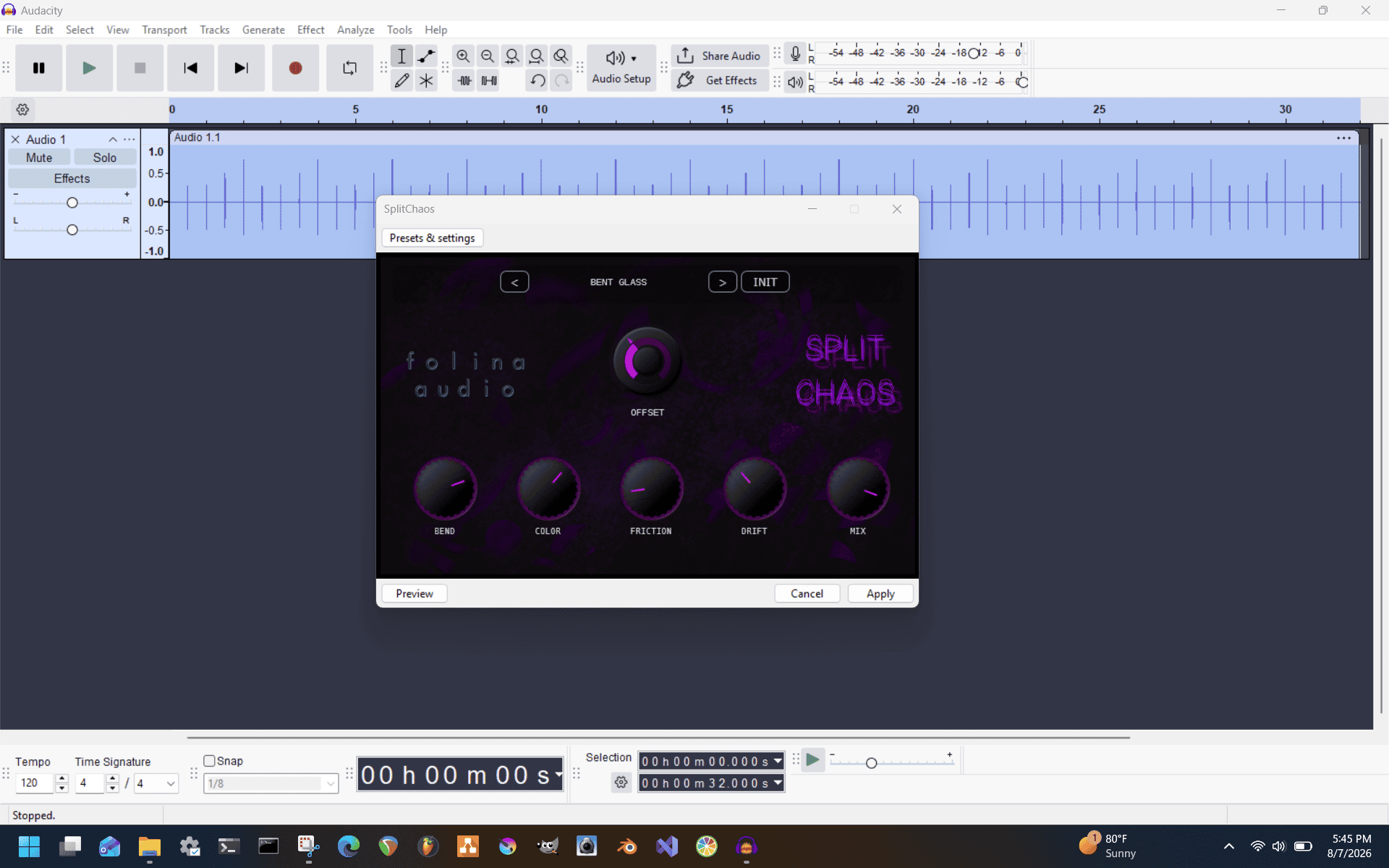The height and width of the screenshot is (868, 1389).
Task: Toggle the Loop button
Action: pyautogui.click(x=349, y=68)
